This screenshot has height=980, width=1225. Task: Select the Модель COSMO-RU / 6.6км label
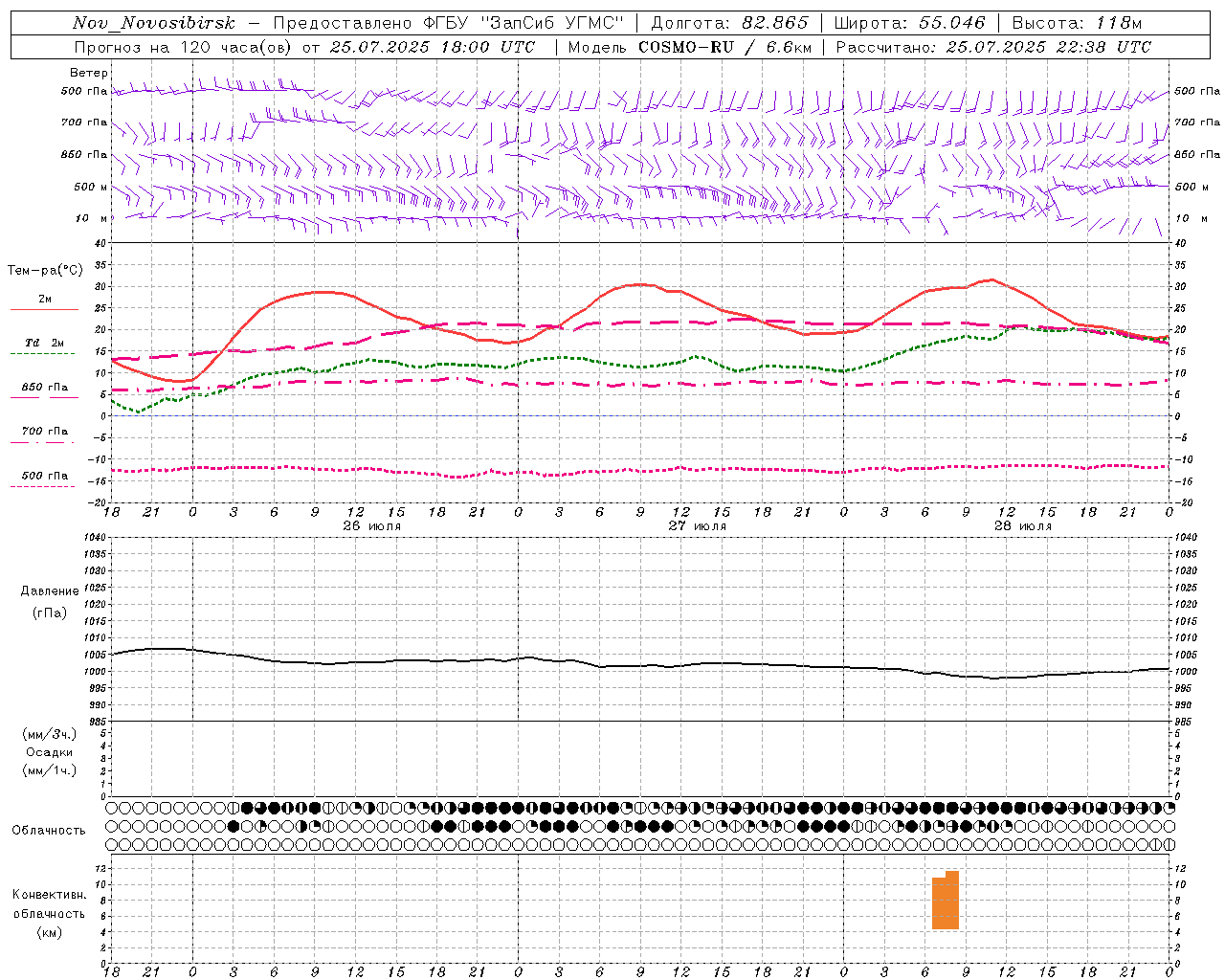[690, 47]
